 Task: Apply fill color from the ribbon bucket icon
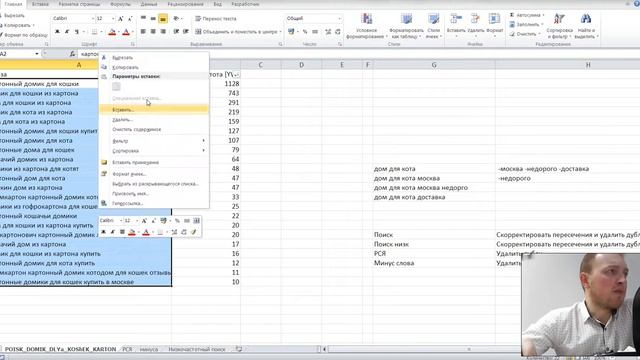112,32
